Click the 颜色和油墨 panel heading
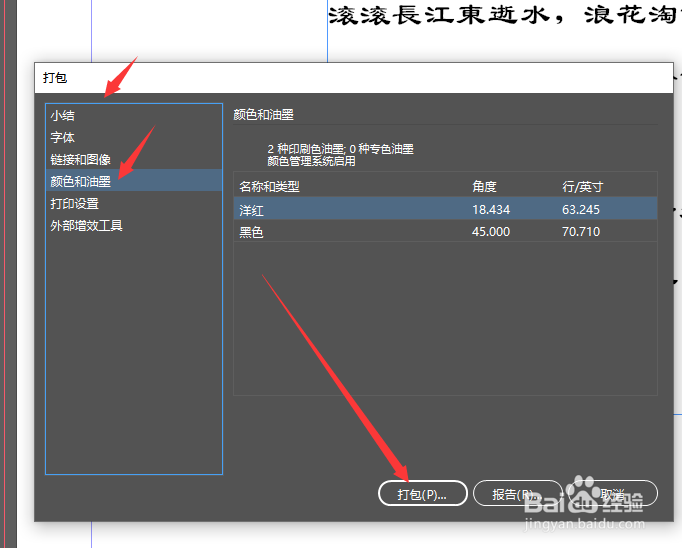682x548 pixels. pyautogui.click(x=264, y=114)
